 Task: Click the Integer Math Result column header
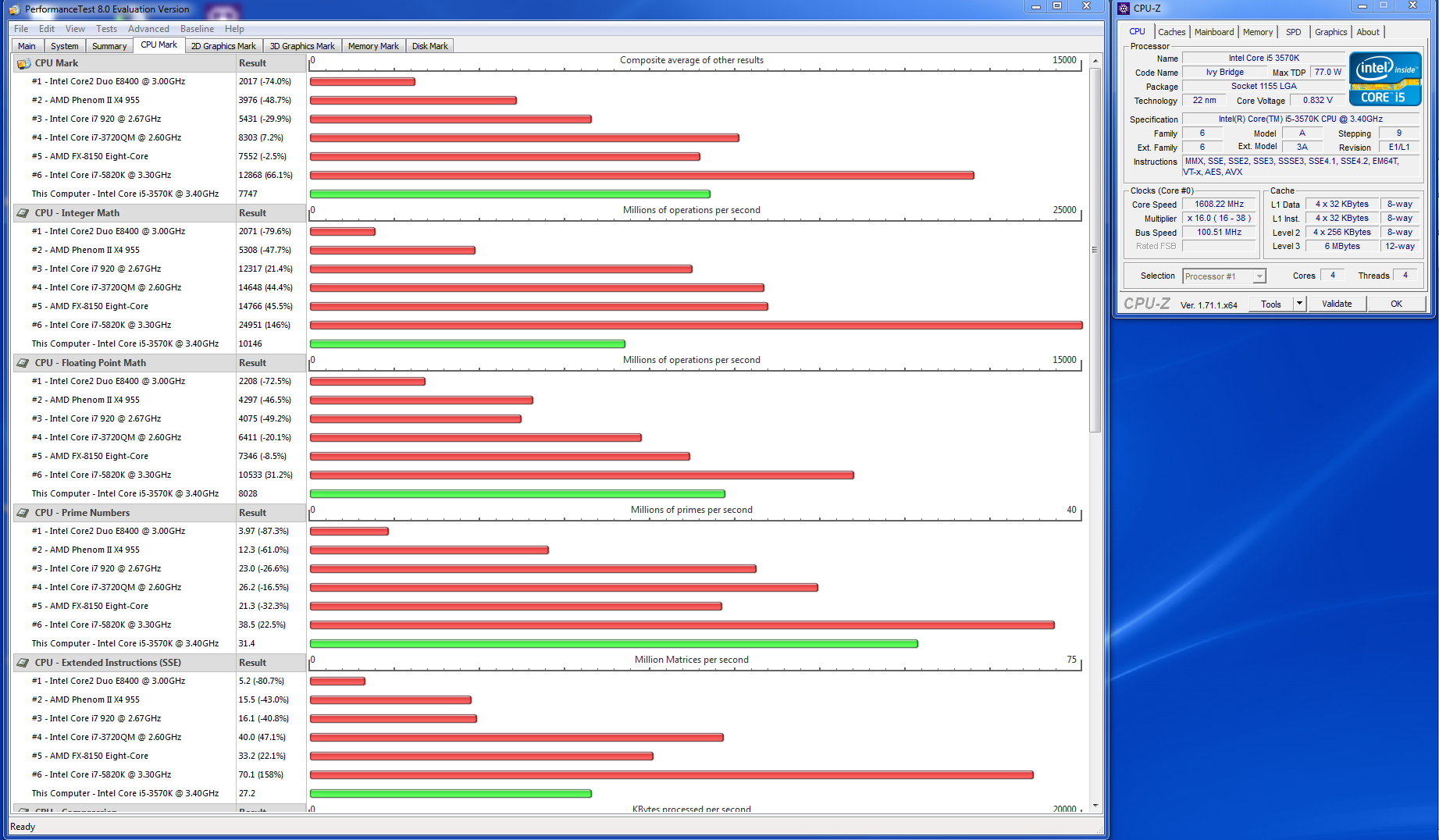271,213
